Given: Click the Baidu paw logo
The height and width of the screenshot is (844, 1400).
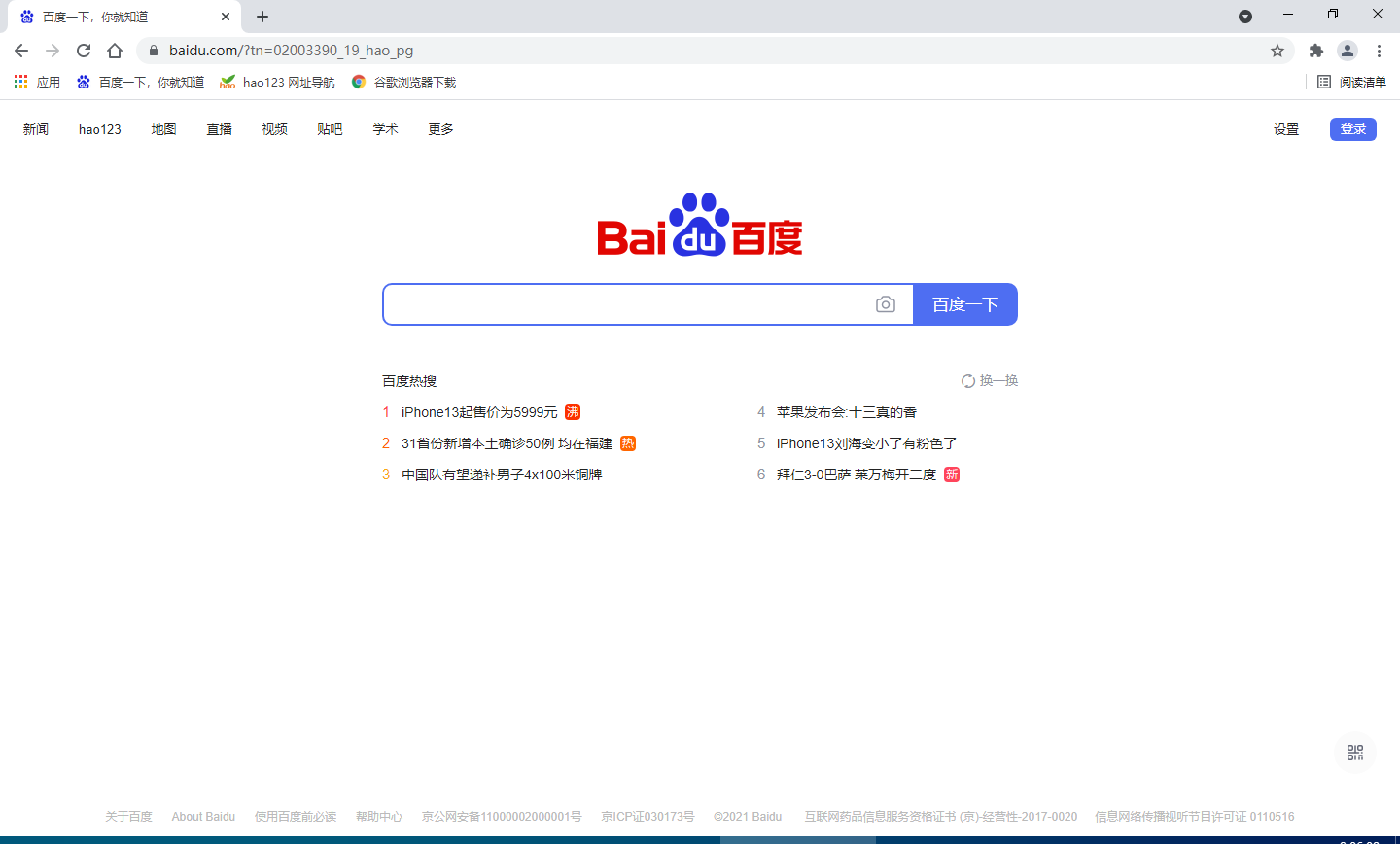Looking at the screenshot, I should click(x=700, y=225).
